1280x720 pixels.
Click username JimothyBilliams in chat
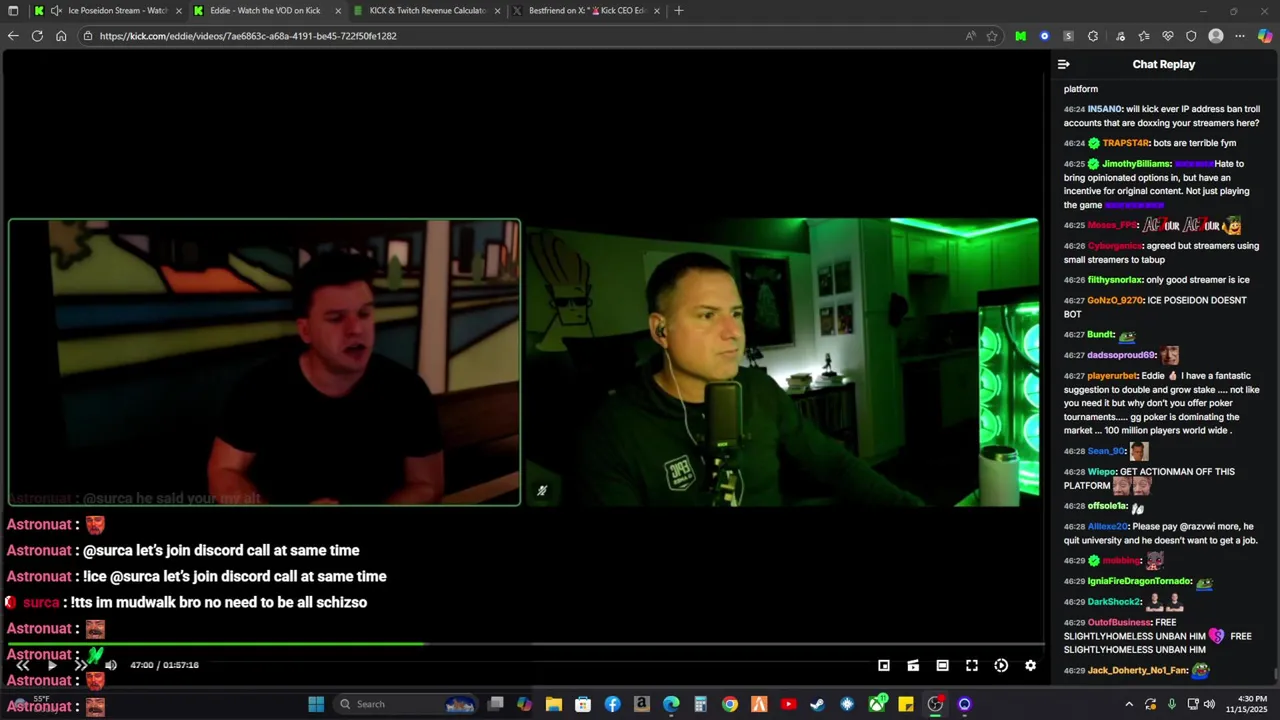(x=1136, y=164)
